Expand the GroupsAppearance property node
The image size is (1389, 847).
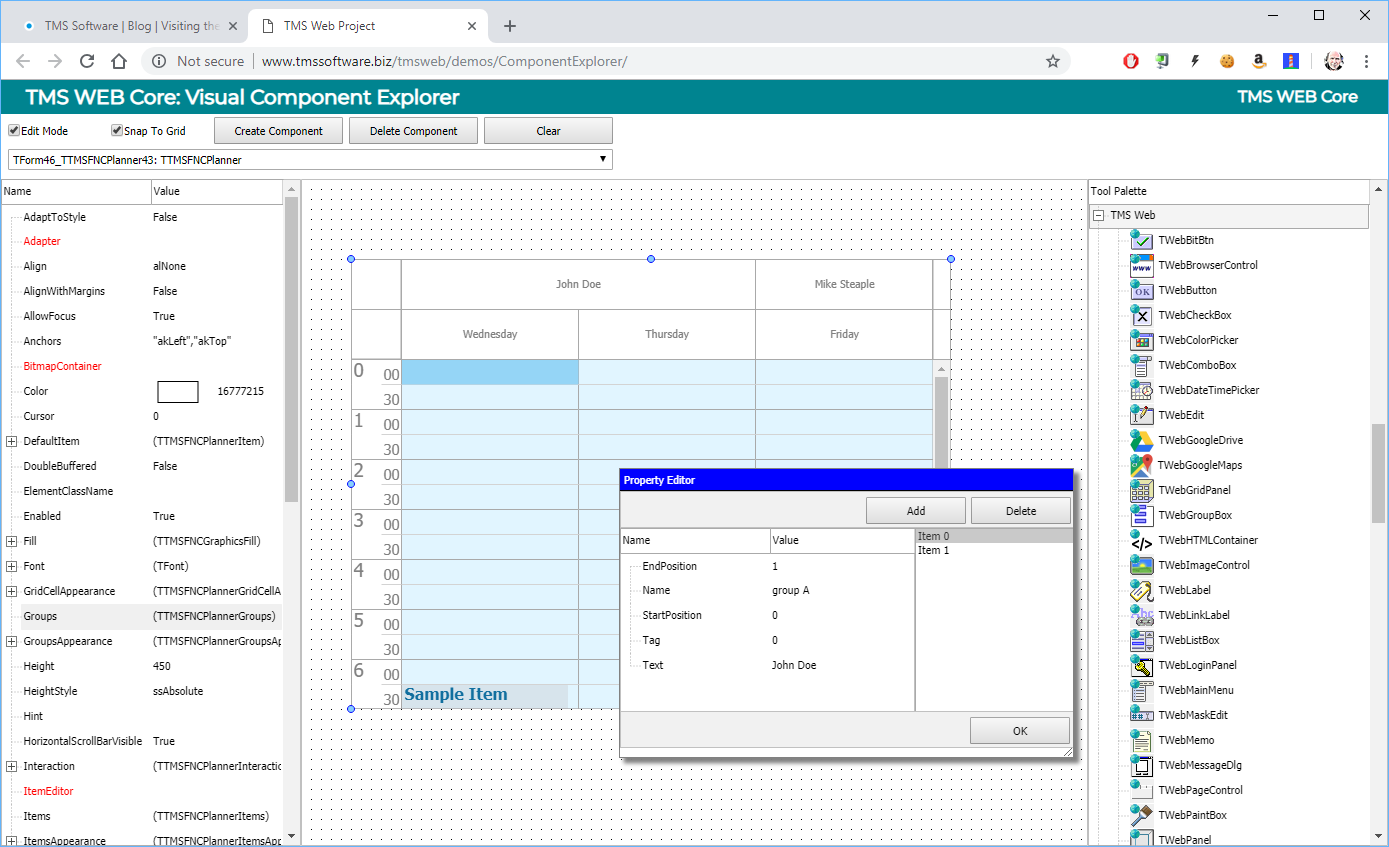12,641
